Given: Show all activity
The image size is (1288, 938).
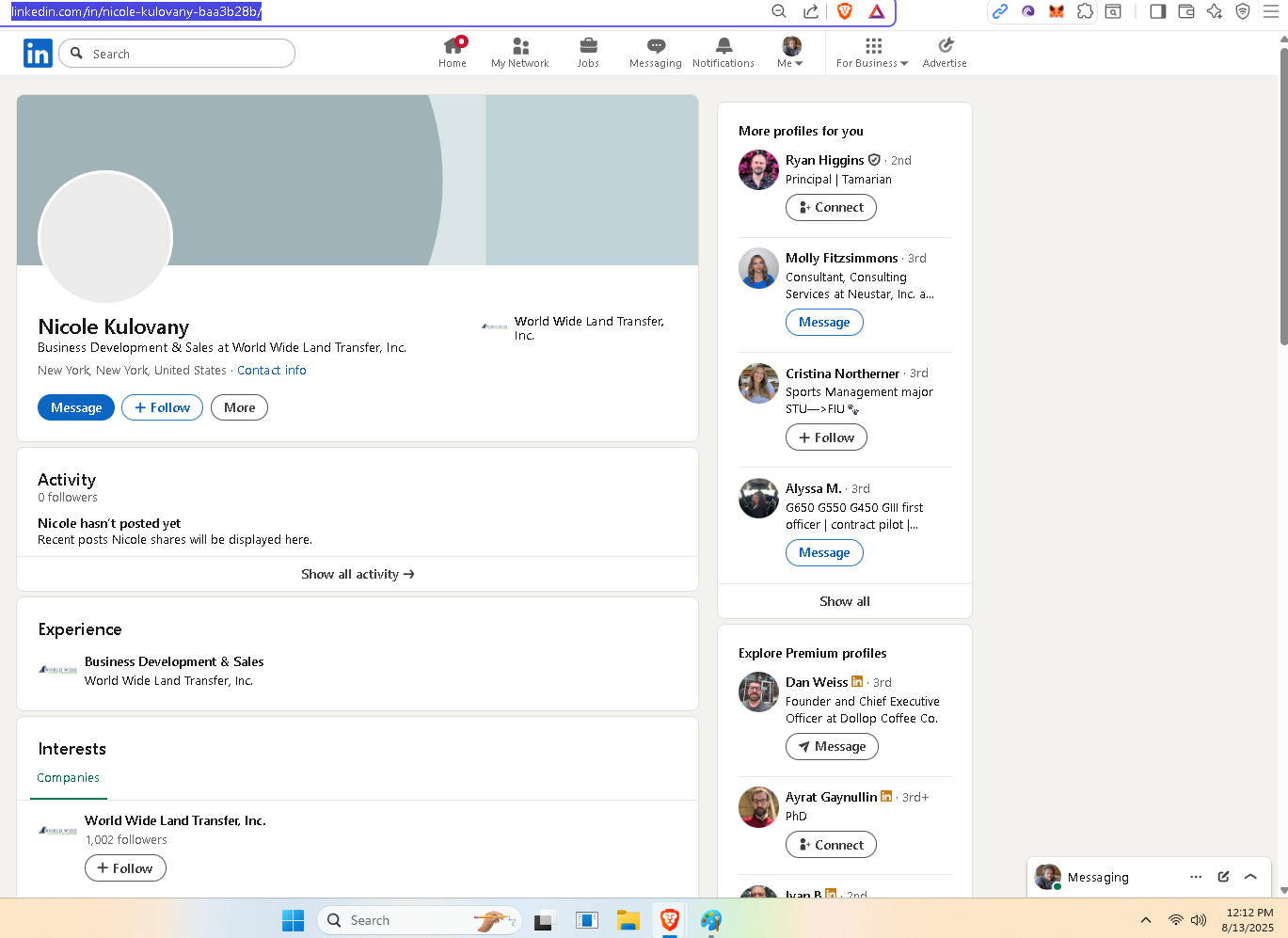Looking at the screenshot, I should [358, 574].
